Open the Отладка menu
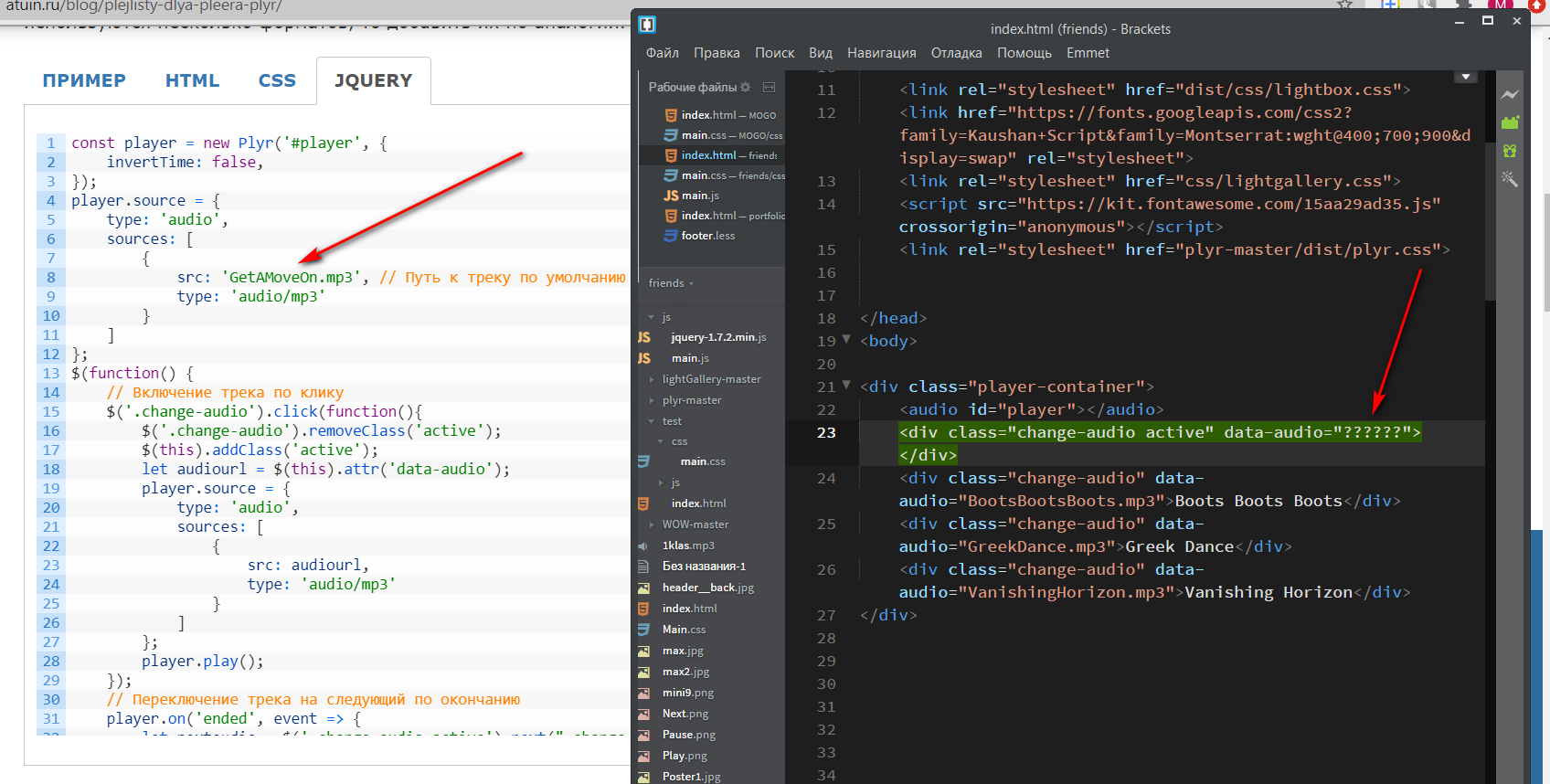The width and height of the screenshot is (1550, 784). click(x=956, y=53)
